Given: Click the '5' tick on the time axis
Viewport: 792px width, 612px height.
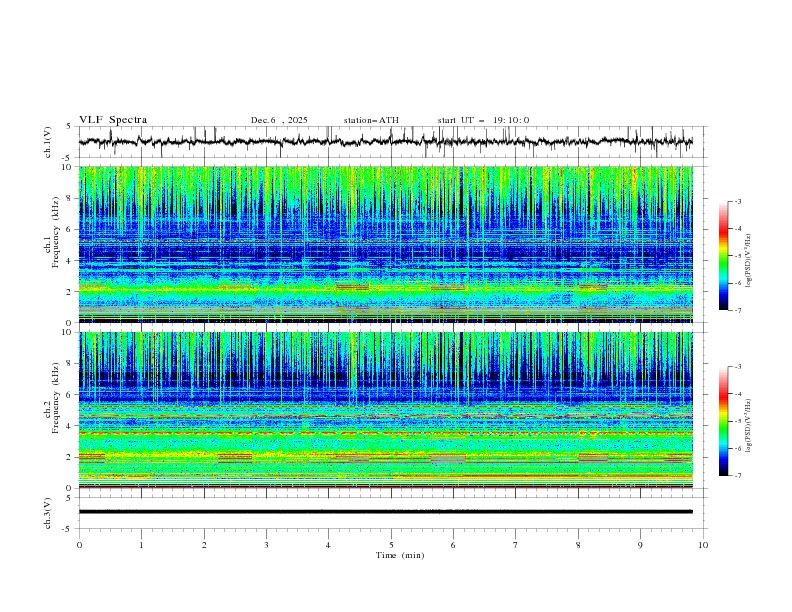Looking at the screenshot, I should coord(391,545).
